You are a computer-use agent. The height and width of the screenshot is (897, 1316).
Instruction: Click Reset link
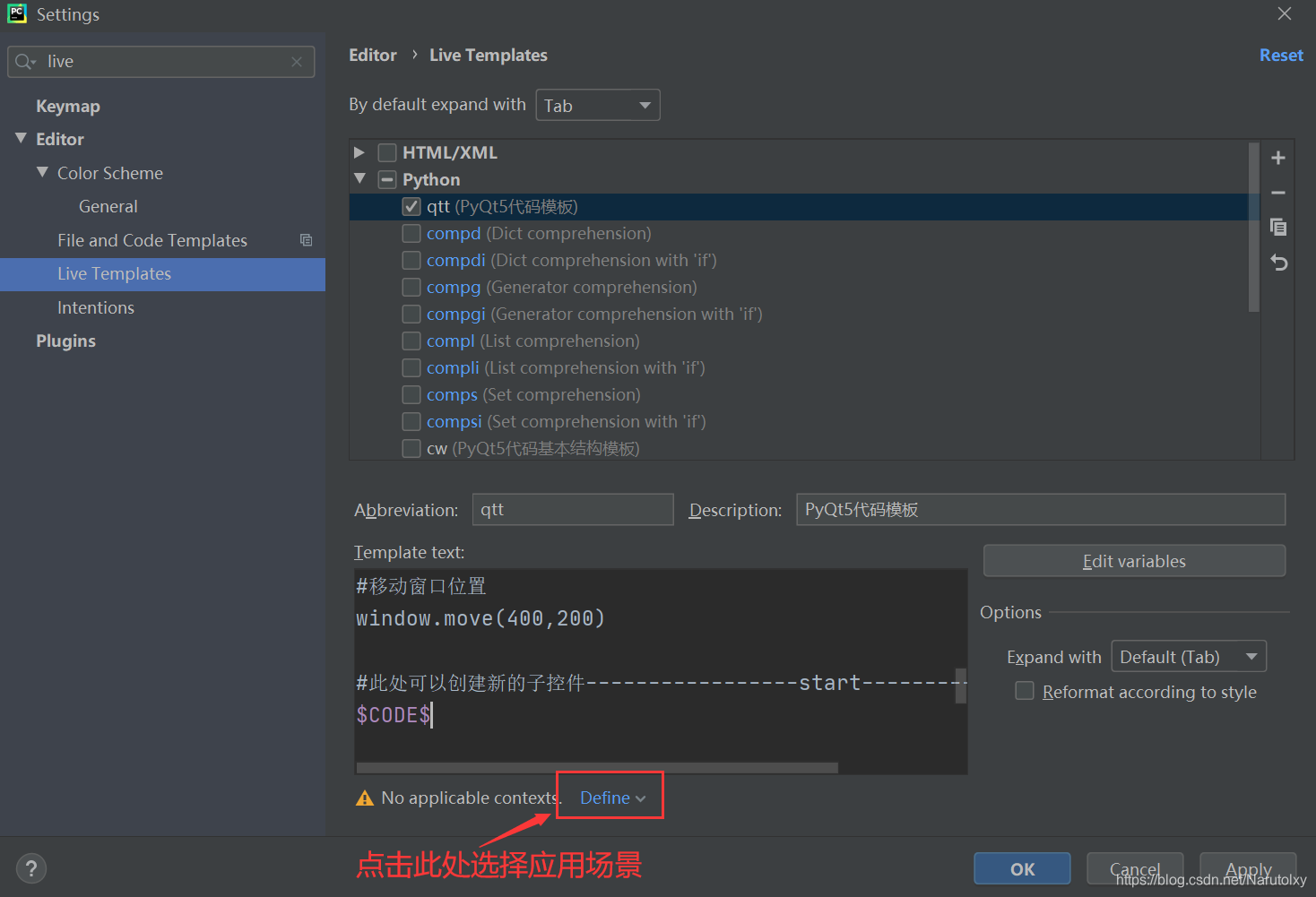(x=1281, y=55)
